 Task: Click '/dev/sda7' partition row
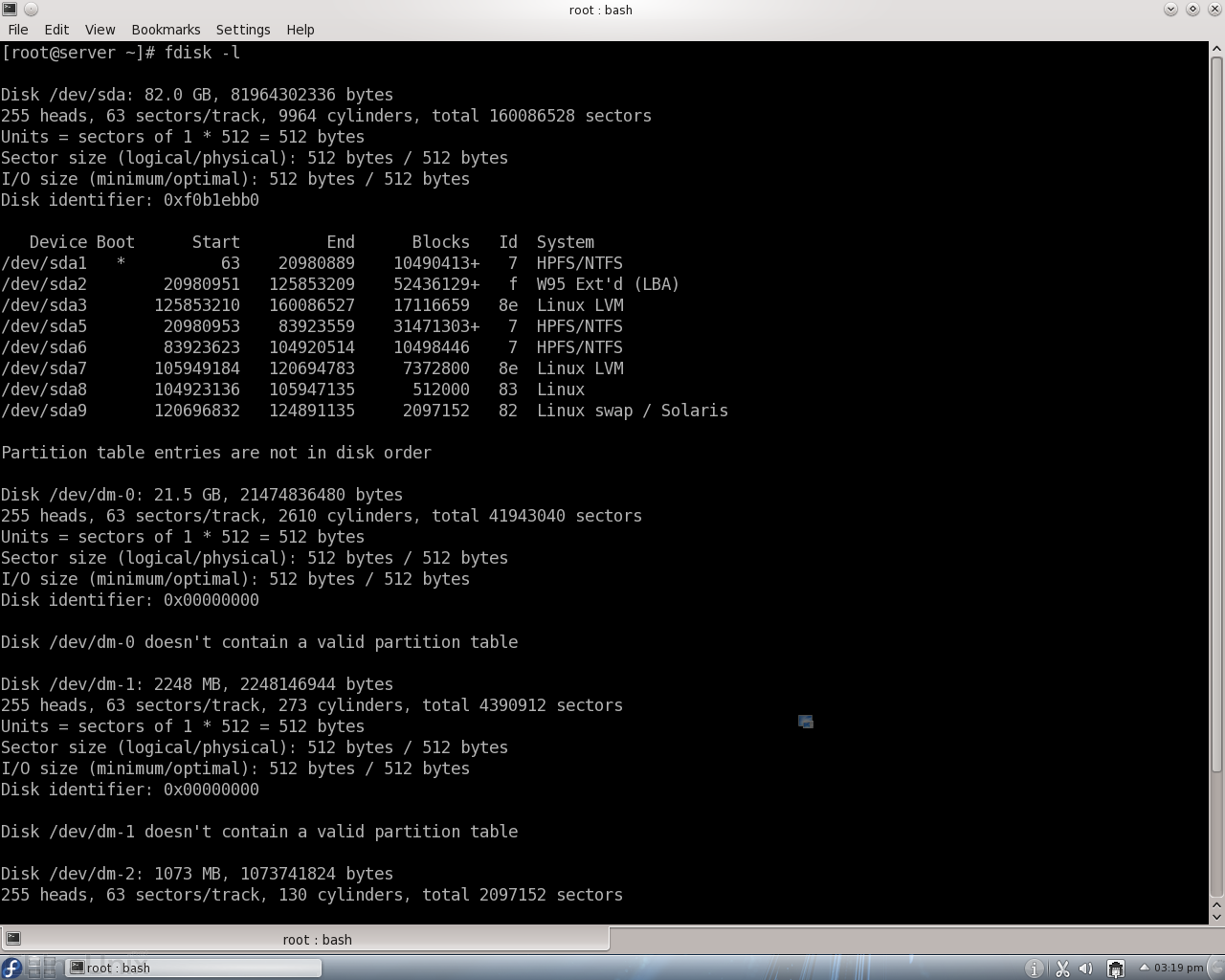(x=312, y=368)
